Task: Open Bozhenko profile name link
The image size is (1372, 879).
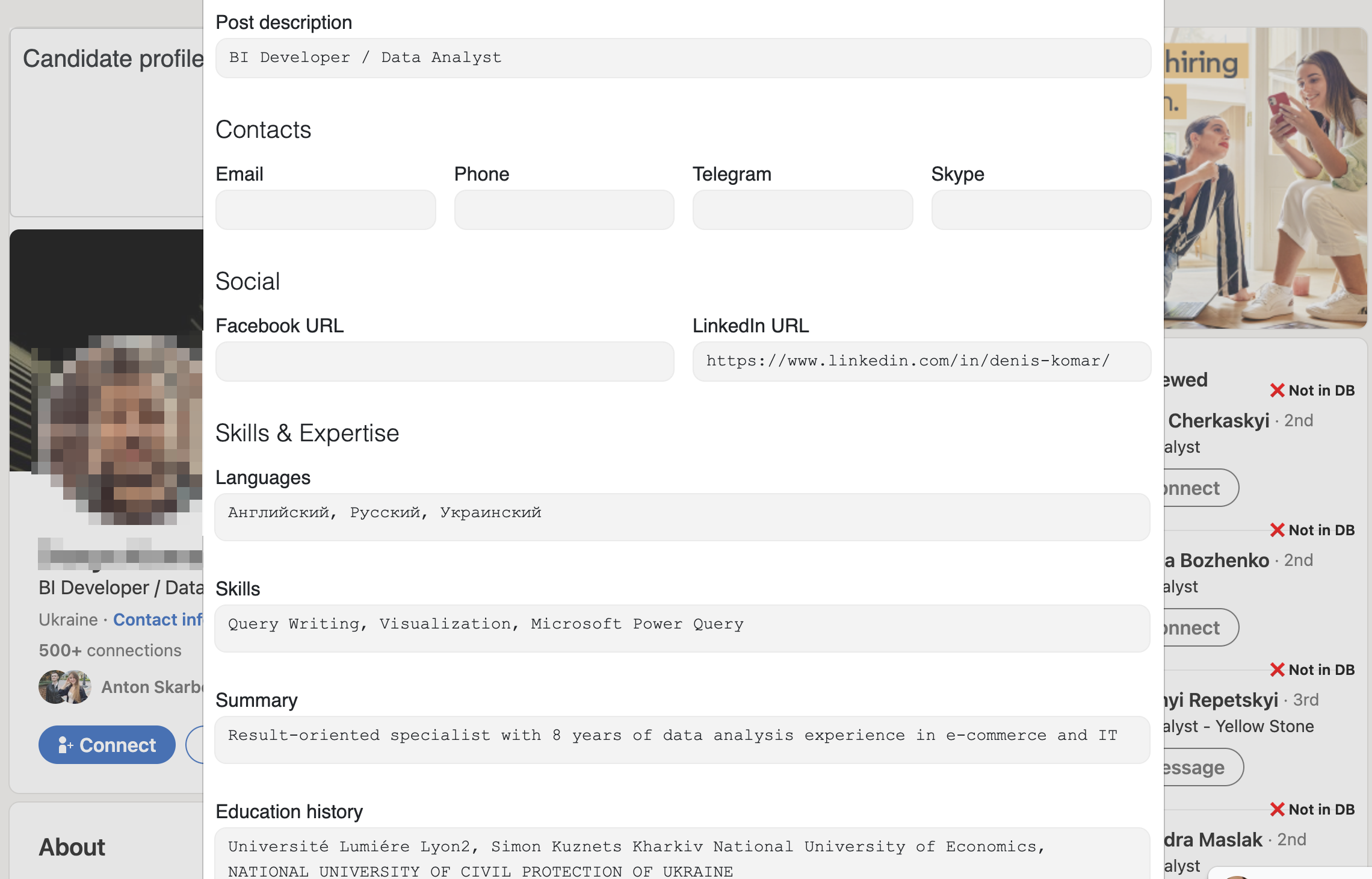Action: [1217, 560]
